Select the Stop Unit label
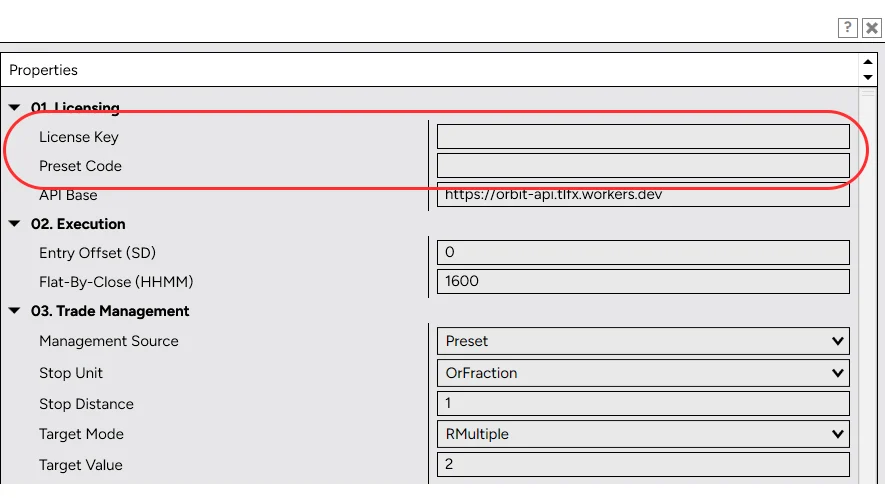 tap(71, 373)
